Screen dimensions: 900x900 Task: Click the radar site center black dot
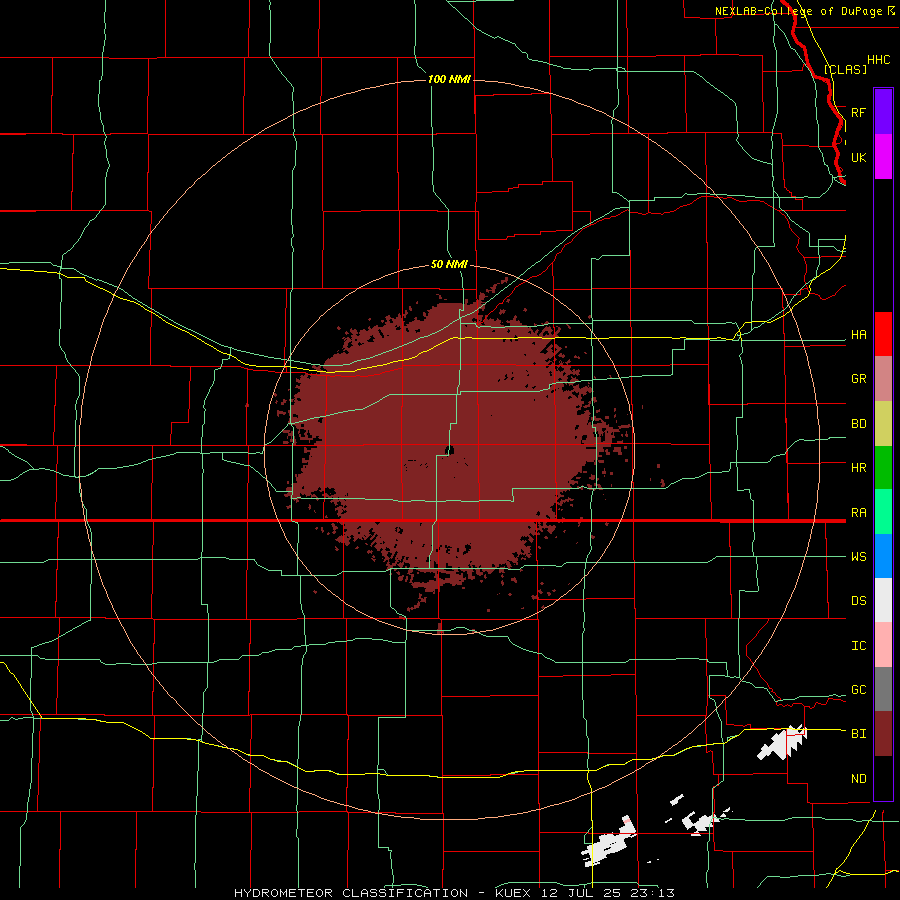tap(449, 451)
